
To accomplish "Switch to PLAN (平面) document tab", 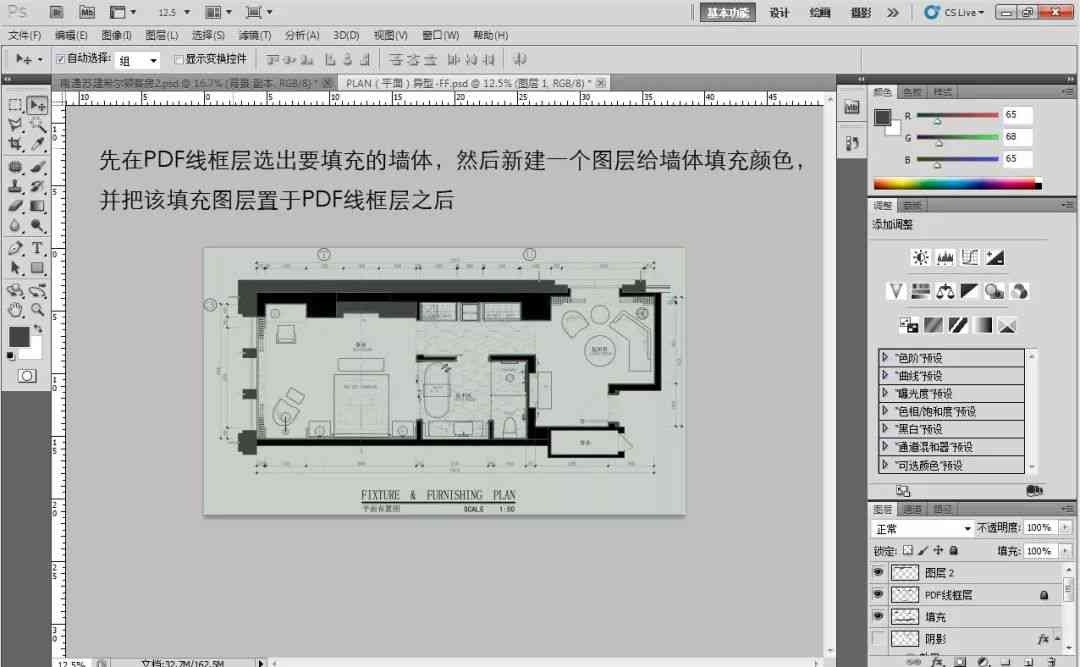I will [474, 83].
